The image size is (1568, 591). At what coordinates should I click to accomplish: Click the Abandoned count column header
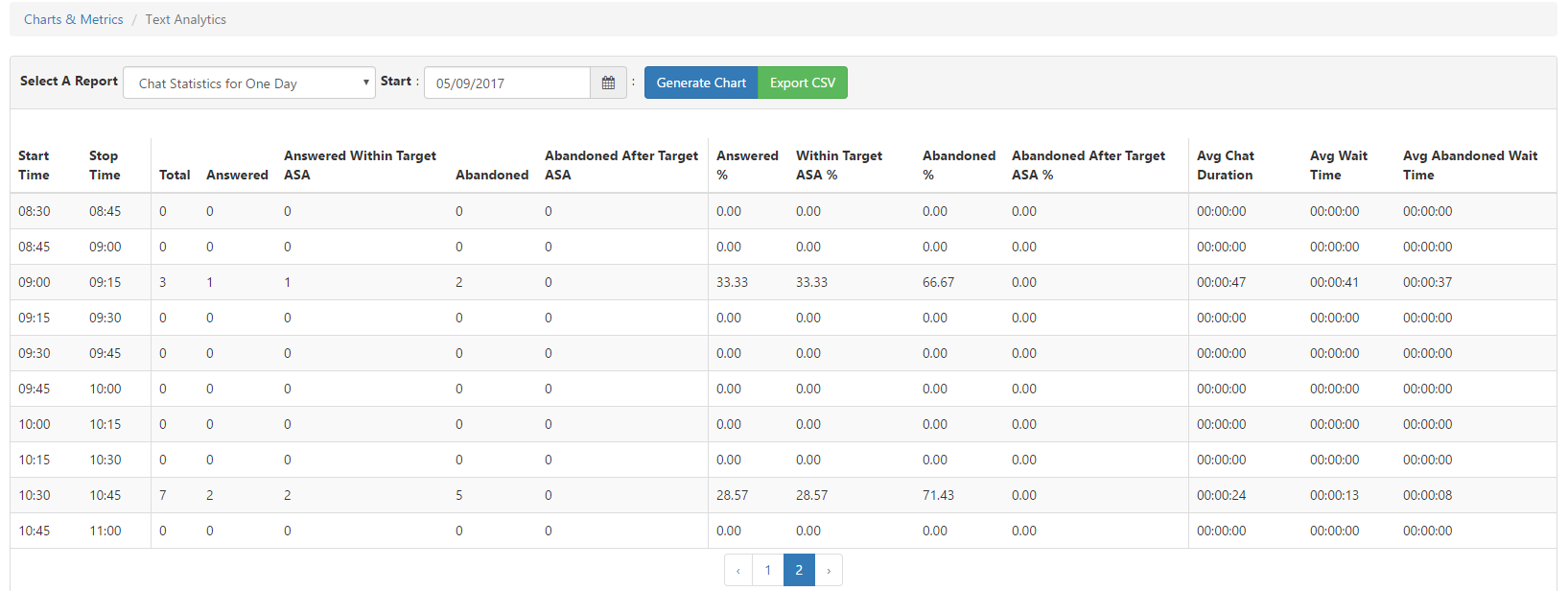pyautogui.click(x=492, y=175)
